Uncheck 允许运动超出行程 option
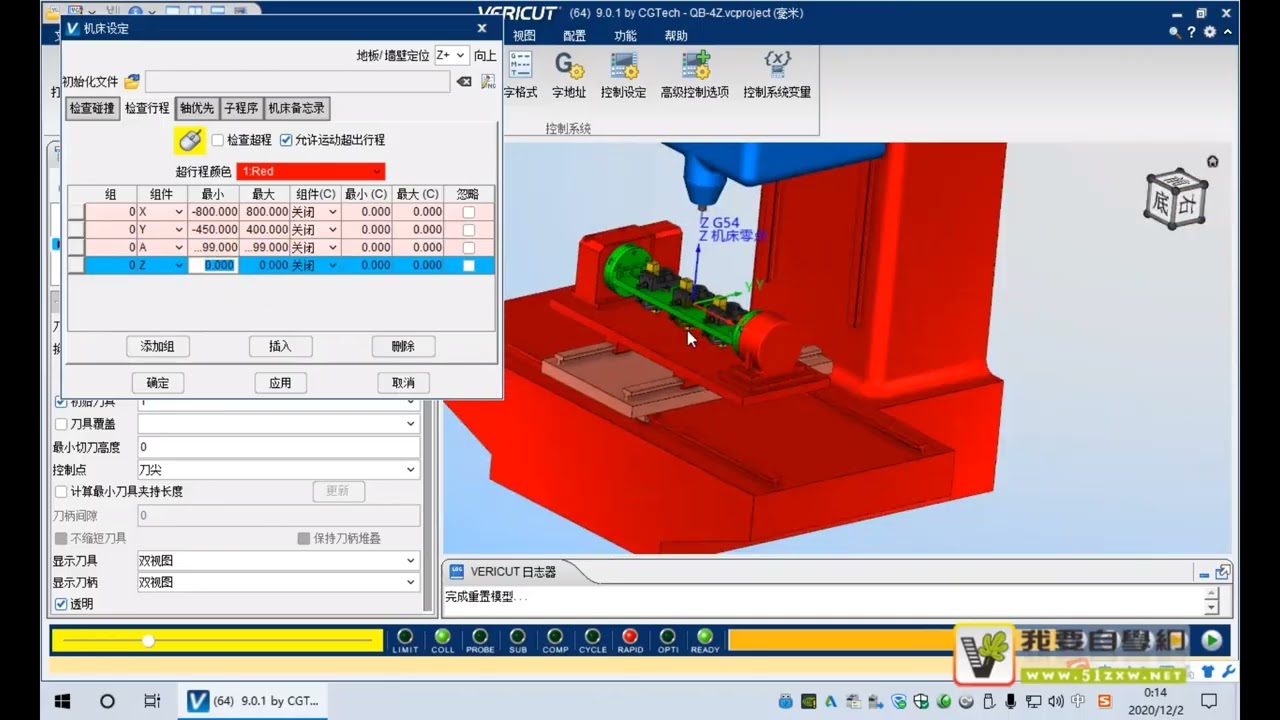The image size is (1280, 720). point(286,140)
